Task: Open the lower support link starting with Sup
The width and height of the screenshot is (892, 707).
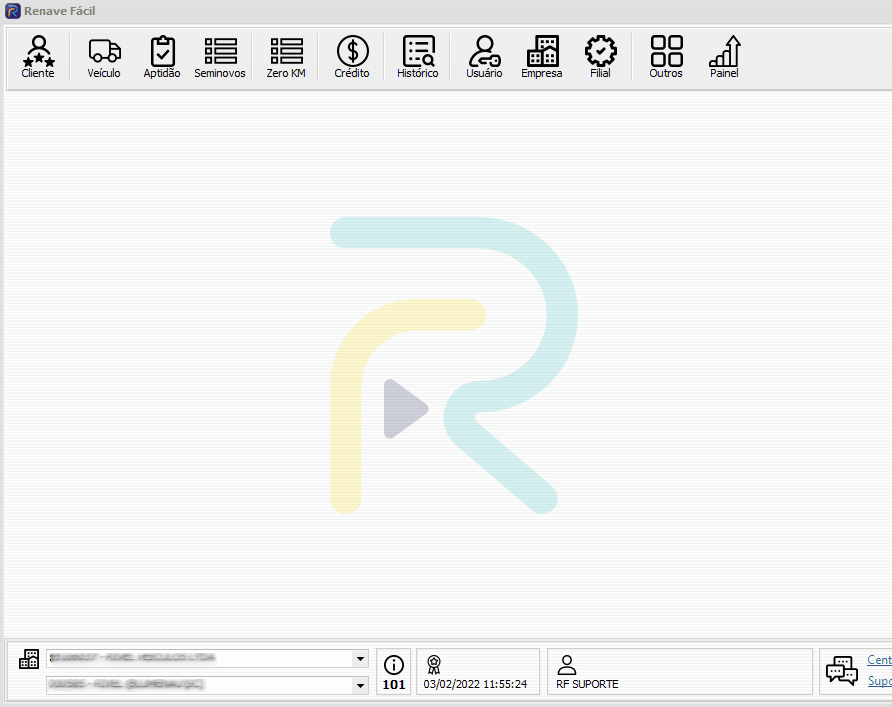Action: [x=879, y=680]
